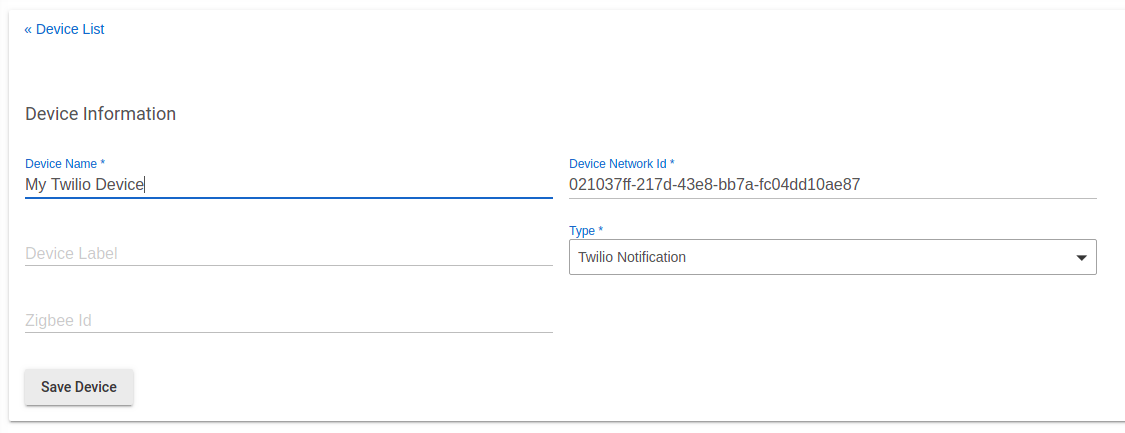Click the Device Label placeholder text
The width and height of the screenshot is (1125, 433).
71,253
